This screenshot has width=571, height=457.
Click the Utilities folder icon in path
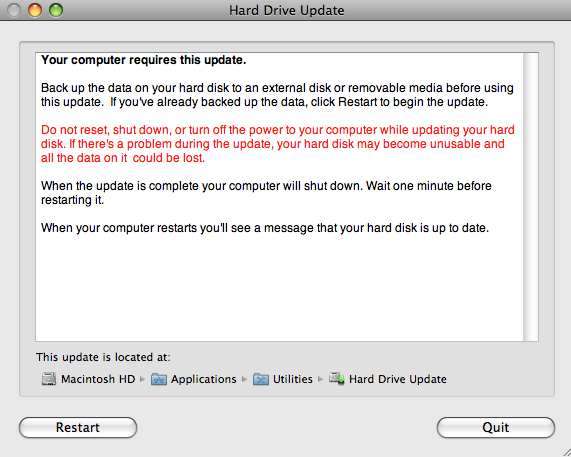point(261,379)
